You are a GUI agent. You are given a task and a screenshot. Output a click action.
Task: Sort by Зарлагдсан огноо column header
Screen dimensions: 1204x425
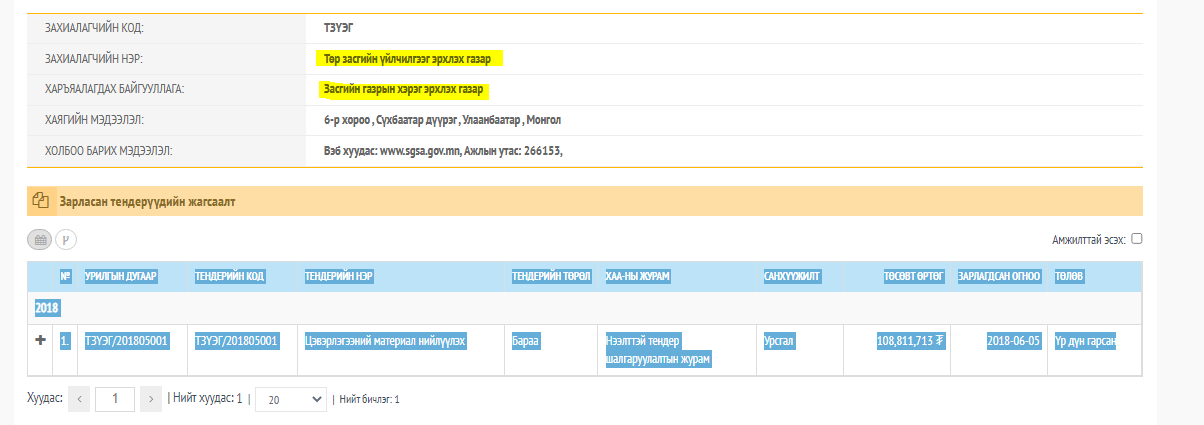pyautogui.click(x=999, y=275)
